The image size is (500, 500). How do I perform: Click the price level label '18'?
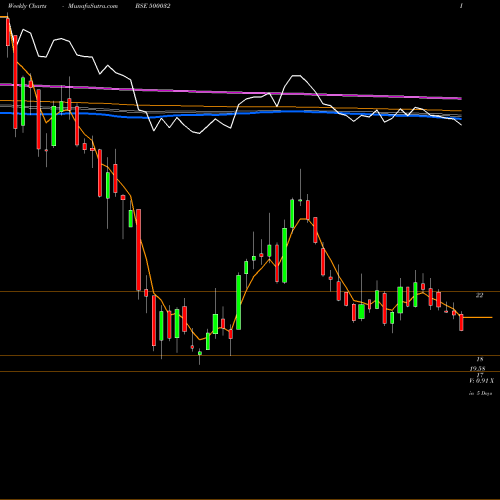tap(480, 359)
